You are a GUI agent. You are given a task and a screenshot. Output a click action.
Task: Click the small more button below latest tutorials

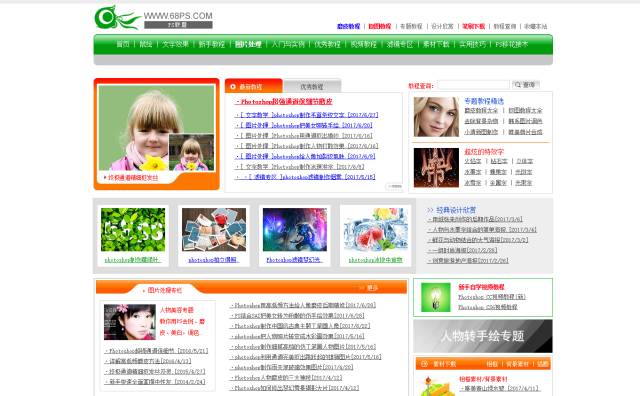(394, 186)
